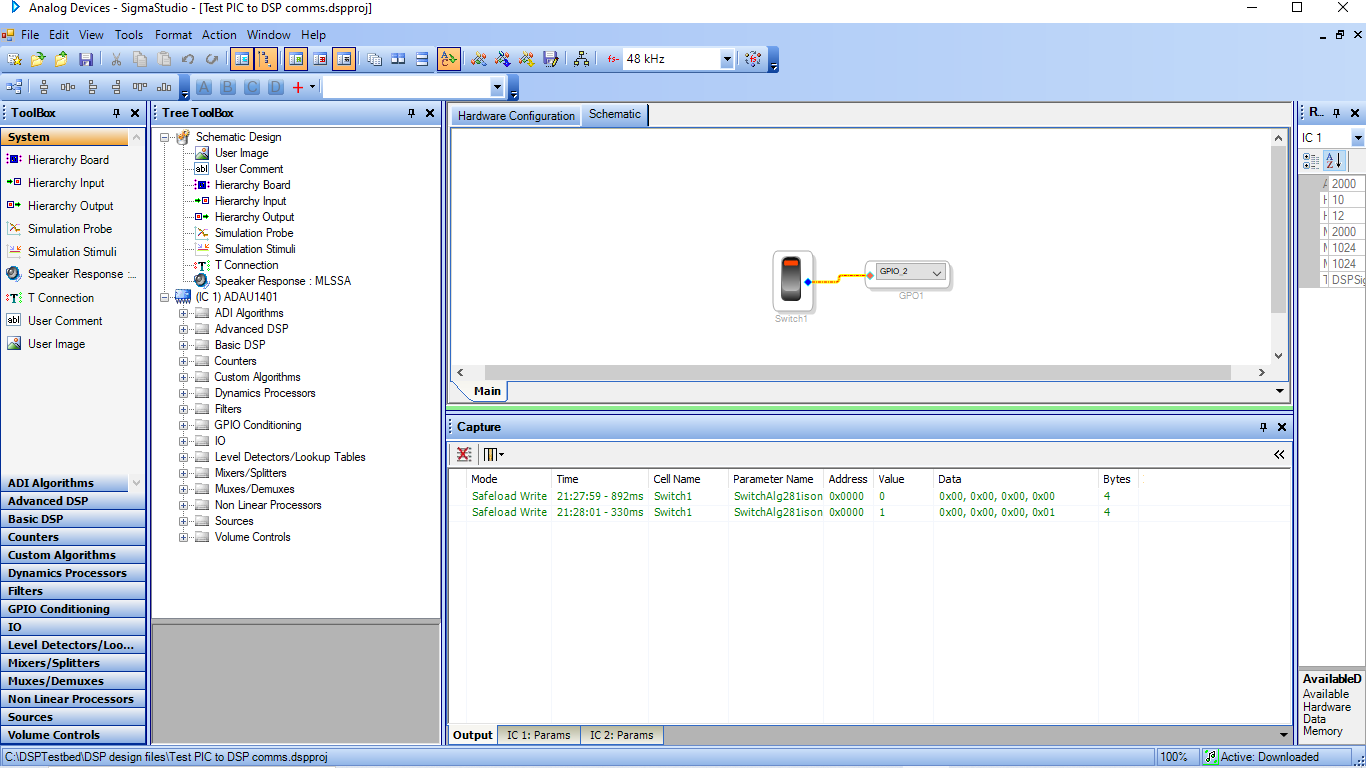Screen dimensions: 1366x768
Task: Toggle the Capture panel auto-hide pin
Action: (x=1263, y=427)
